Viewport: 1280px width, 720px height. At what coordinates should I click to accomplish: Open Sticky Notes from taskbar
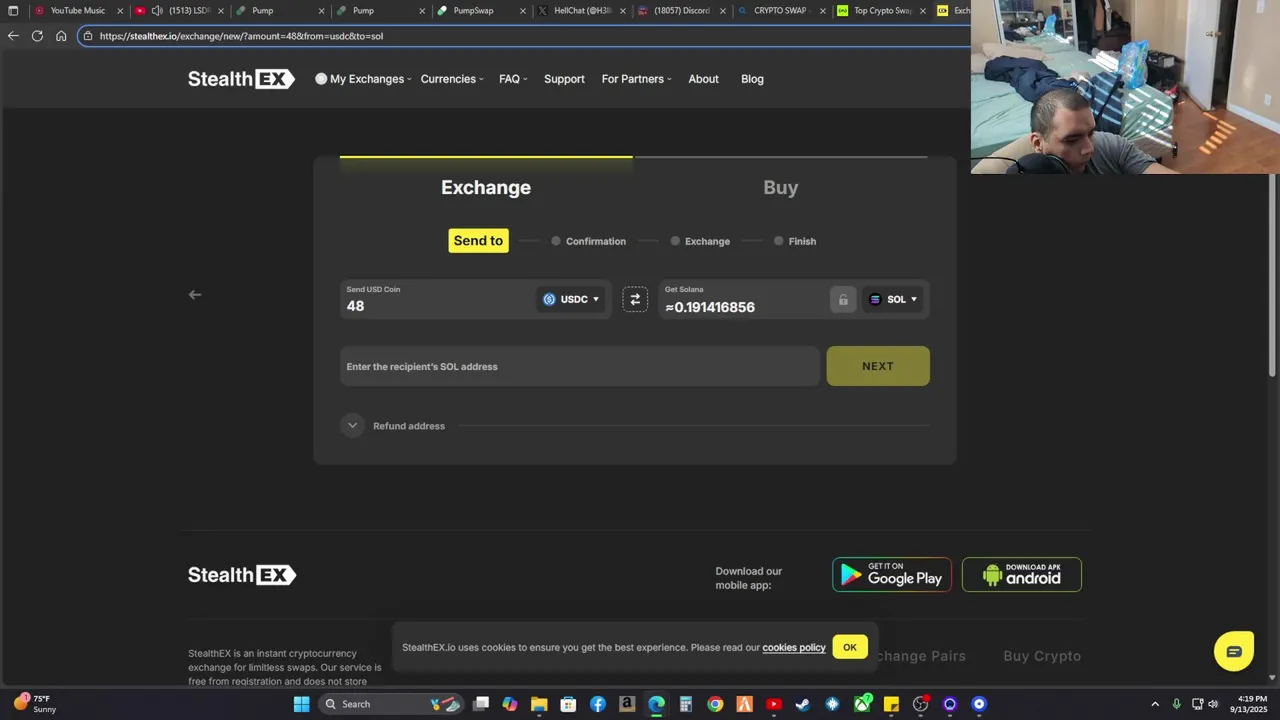coord(891,704)
